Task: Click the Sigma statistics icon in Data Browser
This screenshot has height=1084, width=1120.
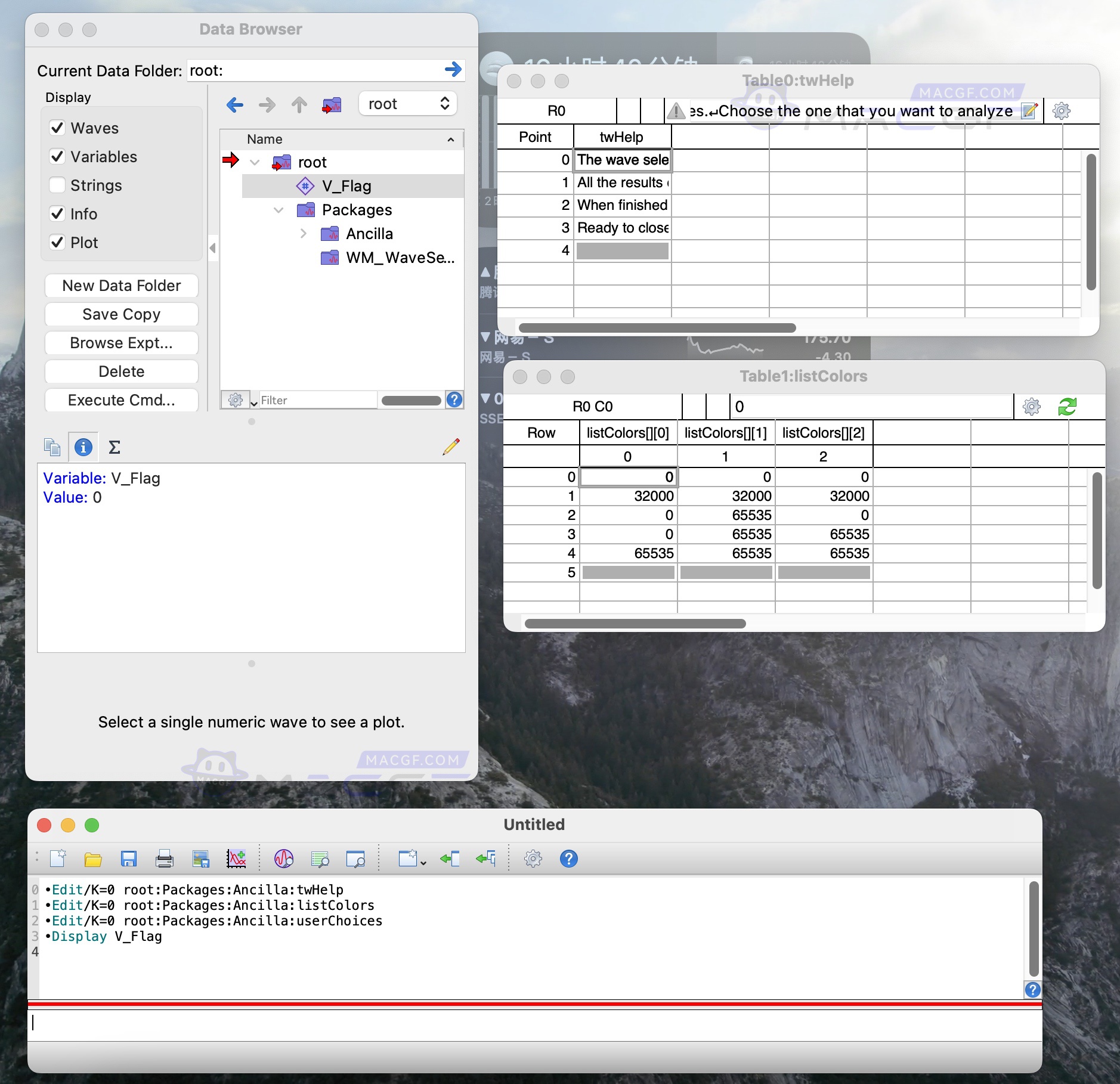Action: [x=114, y=447]
